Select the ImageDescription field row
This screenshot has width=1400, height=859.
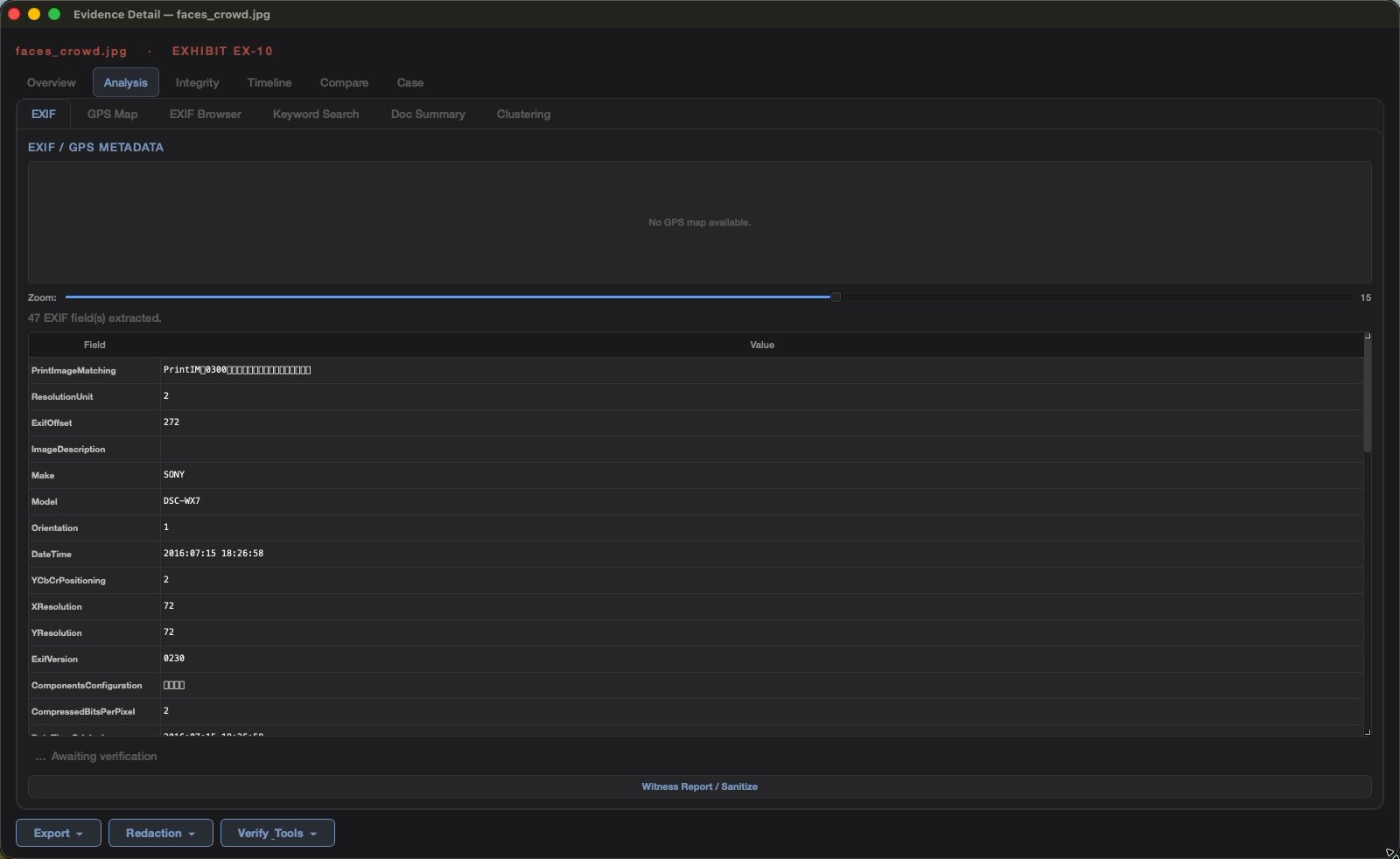696,449
